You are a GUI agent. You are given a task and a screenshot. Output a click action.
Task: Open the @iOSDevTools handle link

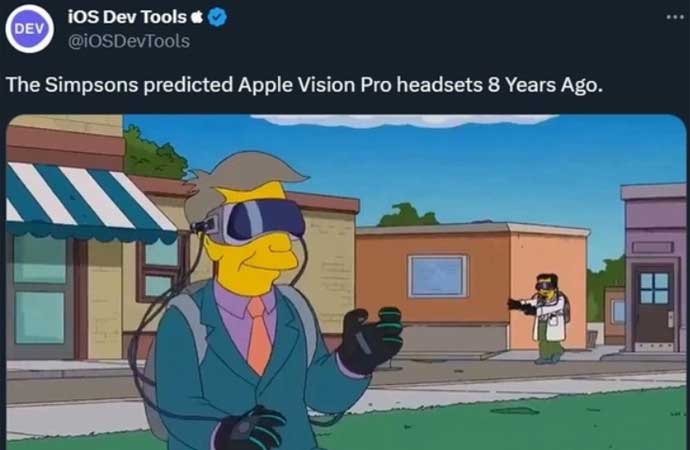pyautogui.click(x=129, y=41)
